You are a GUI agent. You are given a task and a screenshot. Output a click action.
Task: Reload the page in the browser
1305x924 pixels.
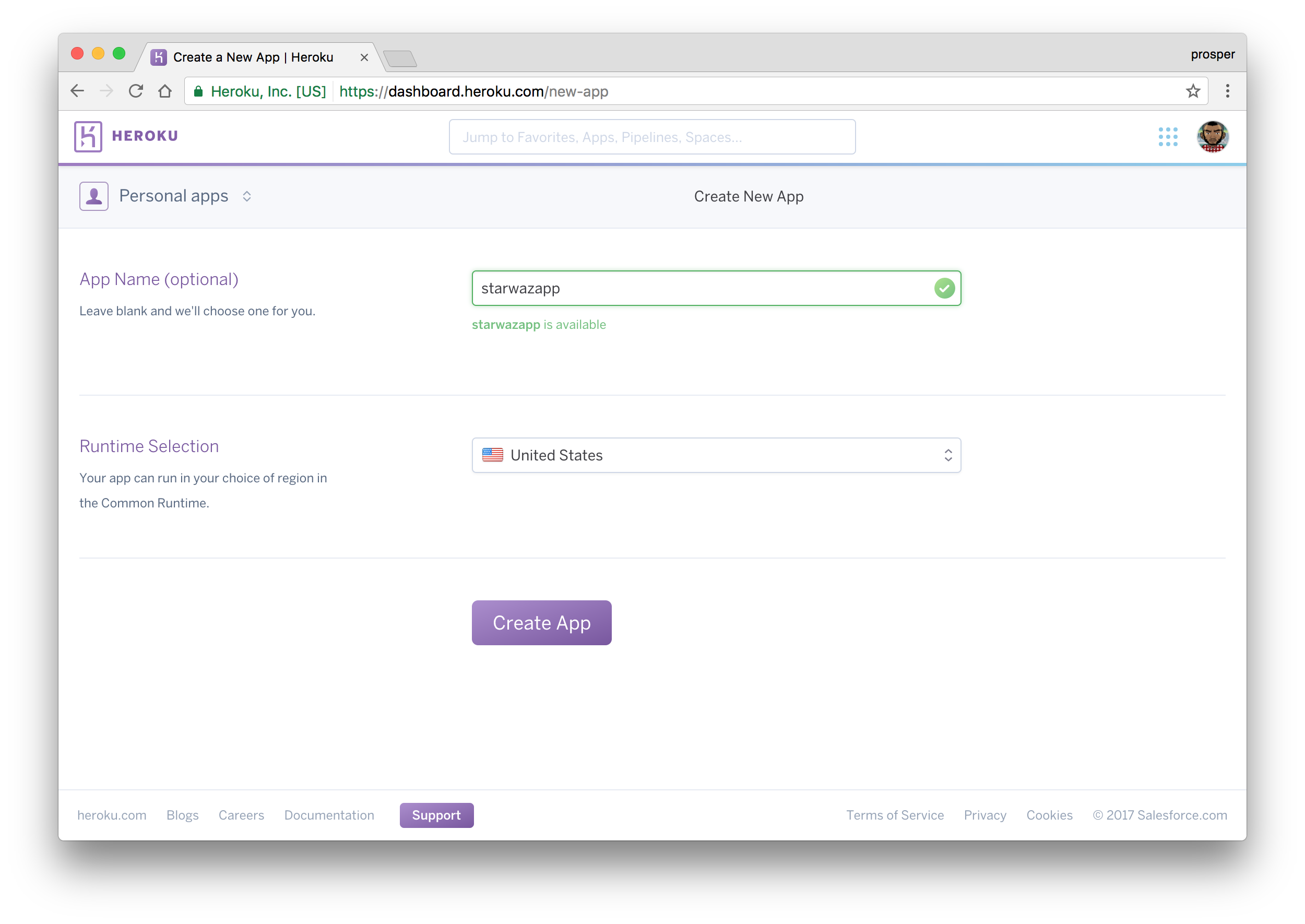point(135,91)
